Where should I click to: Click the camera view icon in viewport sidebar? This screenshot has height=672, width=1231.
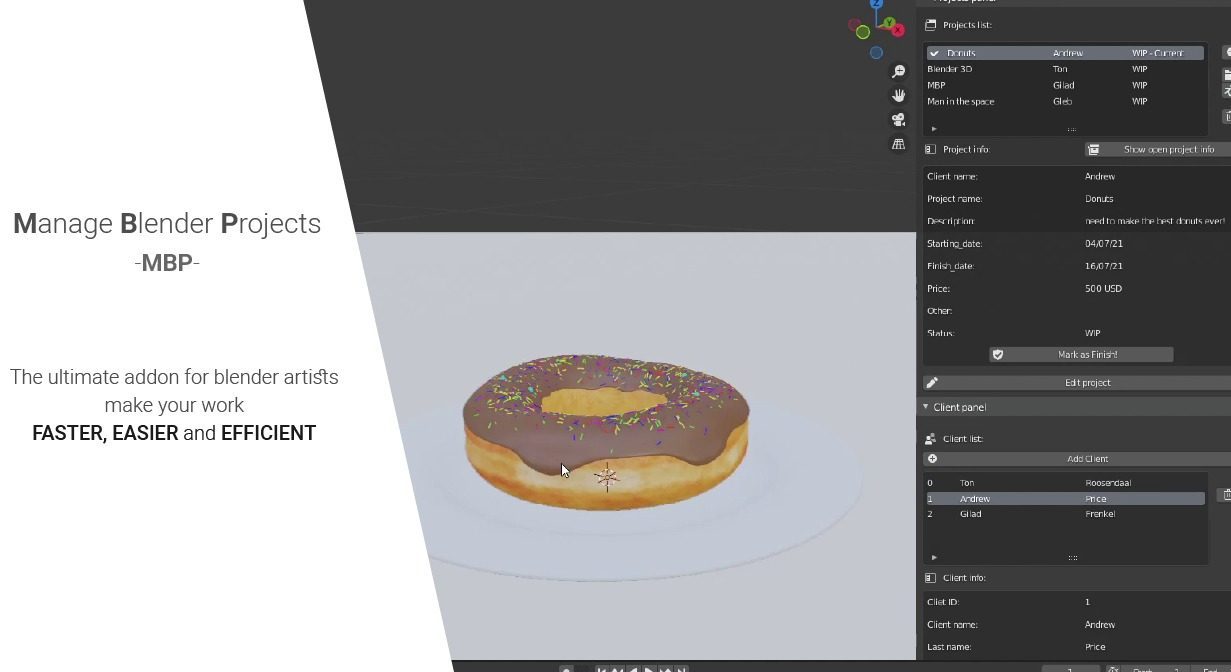[x=898, y=119]
